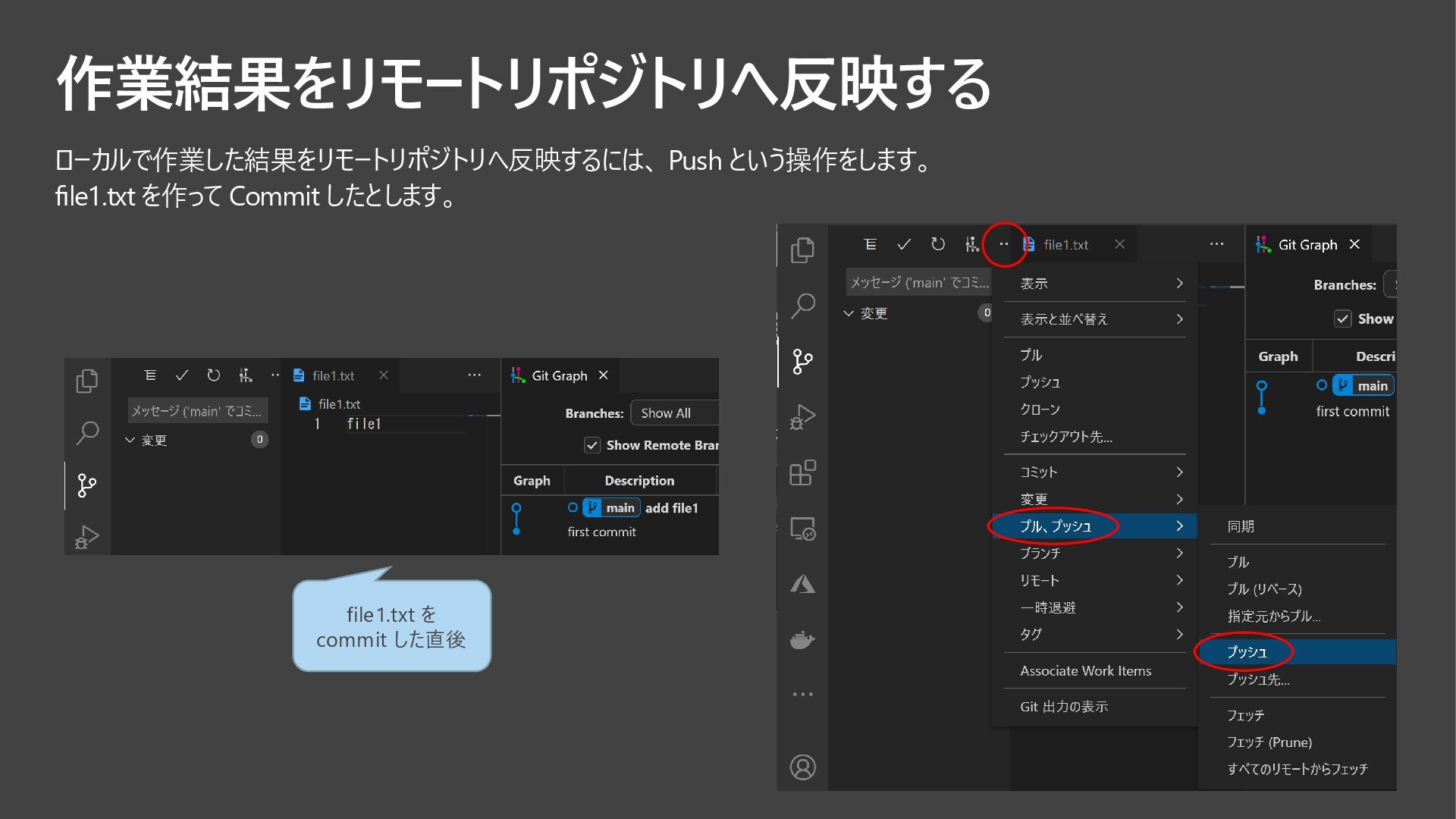The image size is (1456, 819).
Task: Click Explorer files icon in right sidebar
Action: click(802, 250)
